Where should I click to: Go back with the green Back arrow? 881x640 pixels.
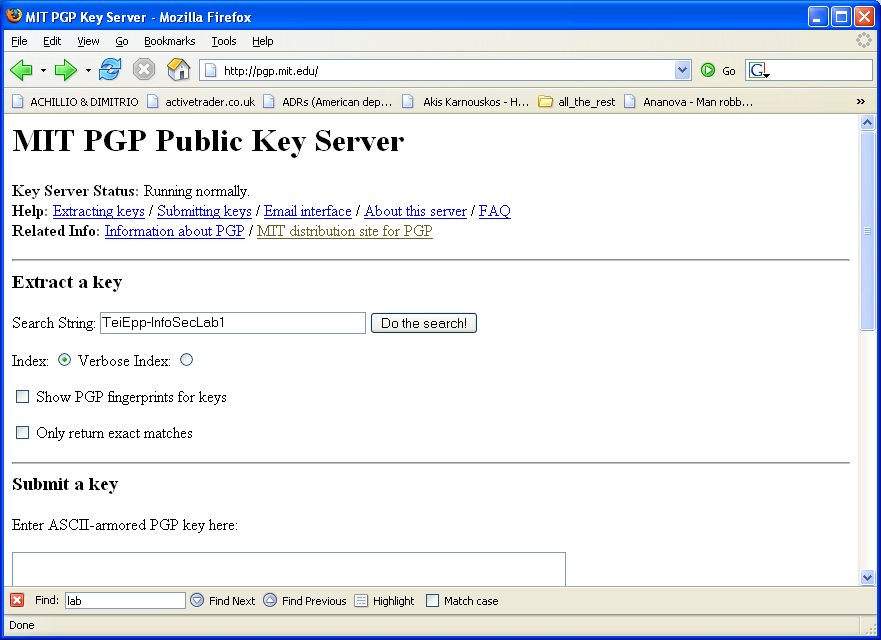(x=21, y=70)
